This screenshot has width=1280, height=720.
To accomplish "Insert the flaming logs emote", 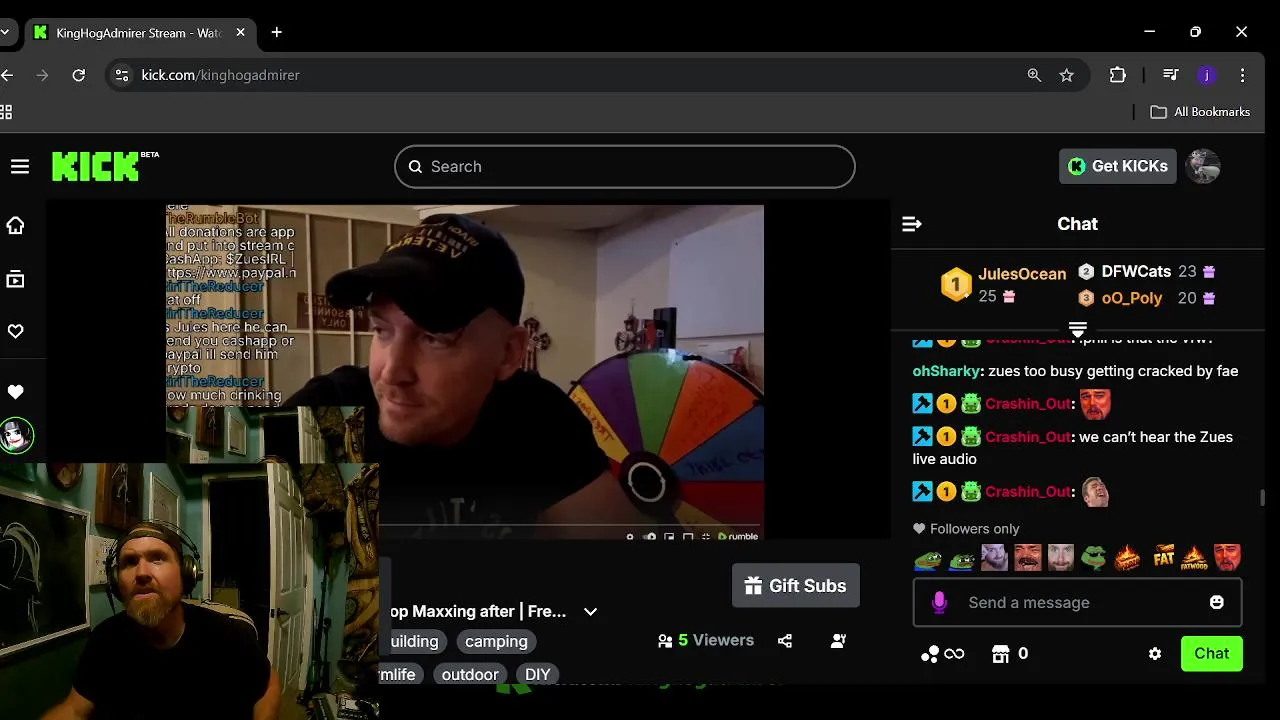I will [x=1128, y=558].
